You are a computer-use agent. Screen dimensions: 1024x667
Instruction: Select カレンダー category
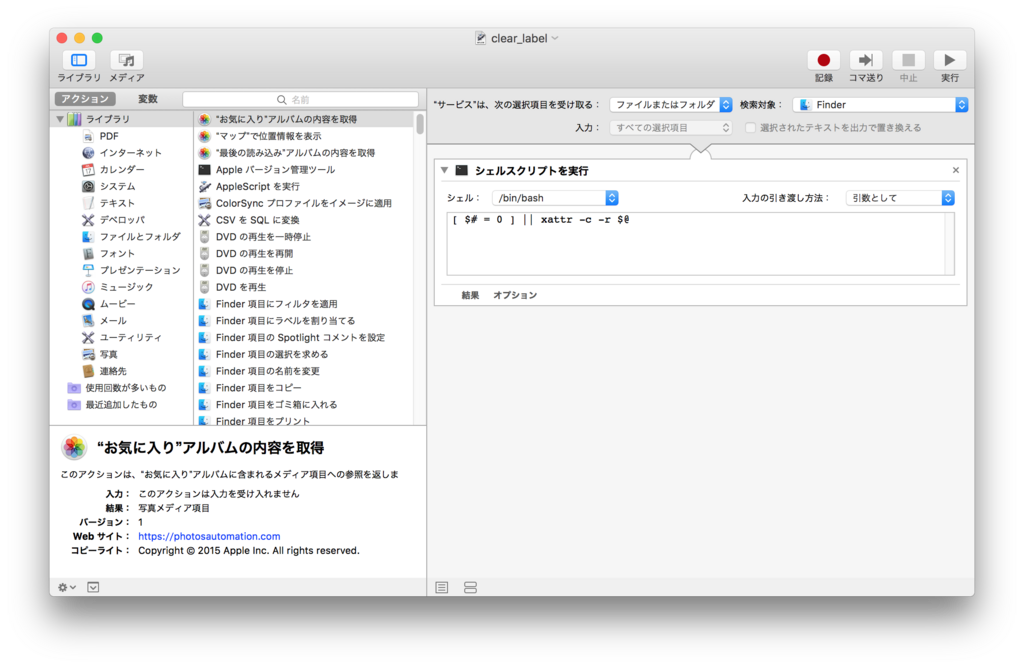point(121,170)
